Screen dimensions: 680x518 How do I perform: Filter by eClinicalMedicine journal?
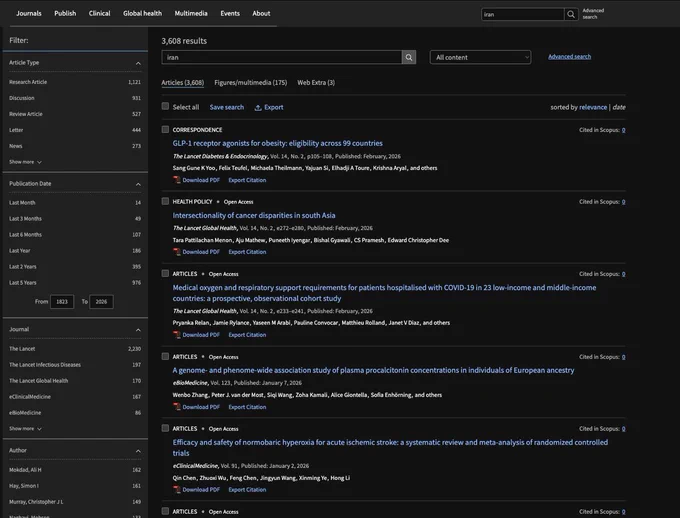[x=75, y=397]
